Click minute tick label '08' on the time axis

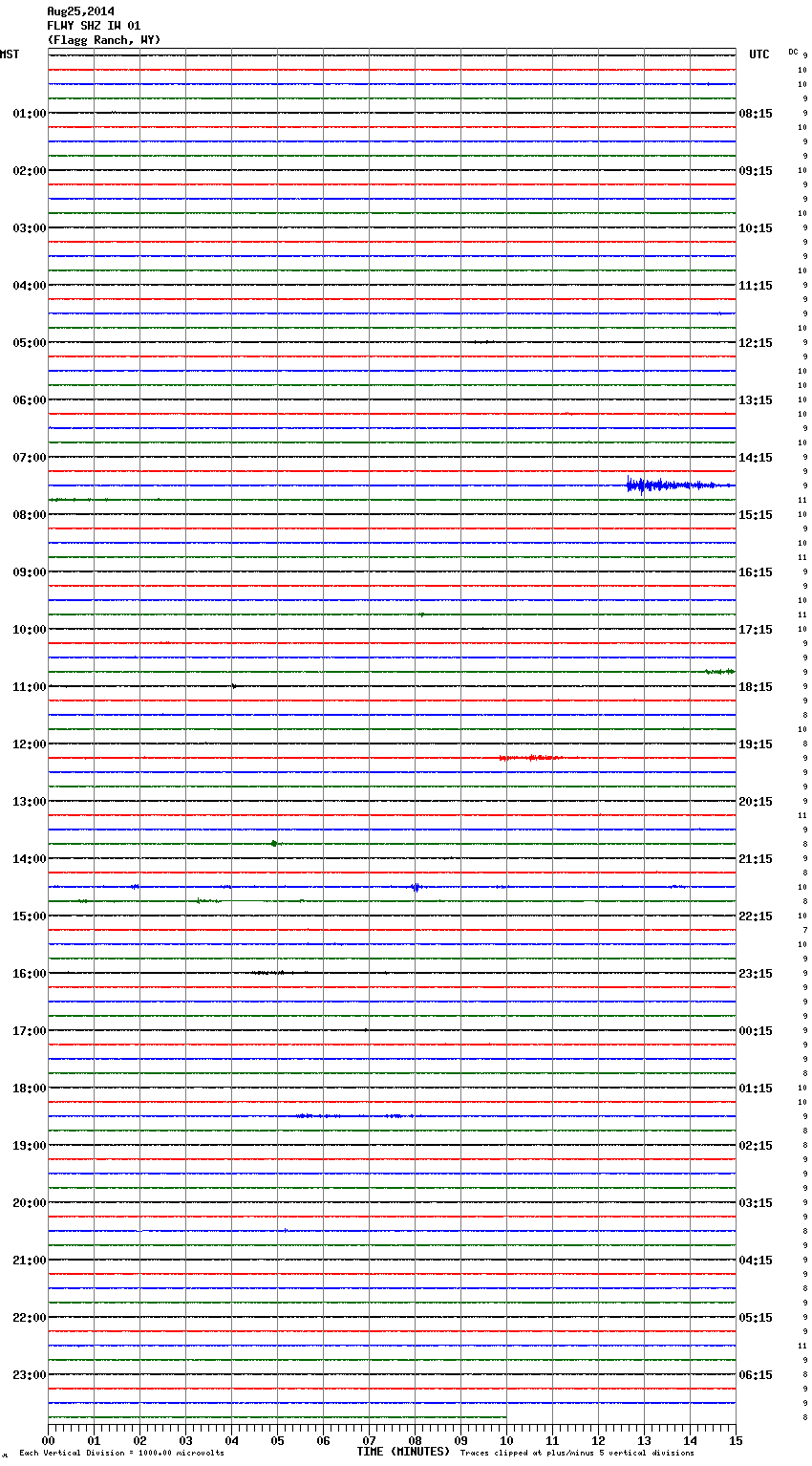(x=415, y=1440)
